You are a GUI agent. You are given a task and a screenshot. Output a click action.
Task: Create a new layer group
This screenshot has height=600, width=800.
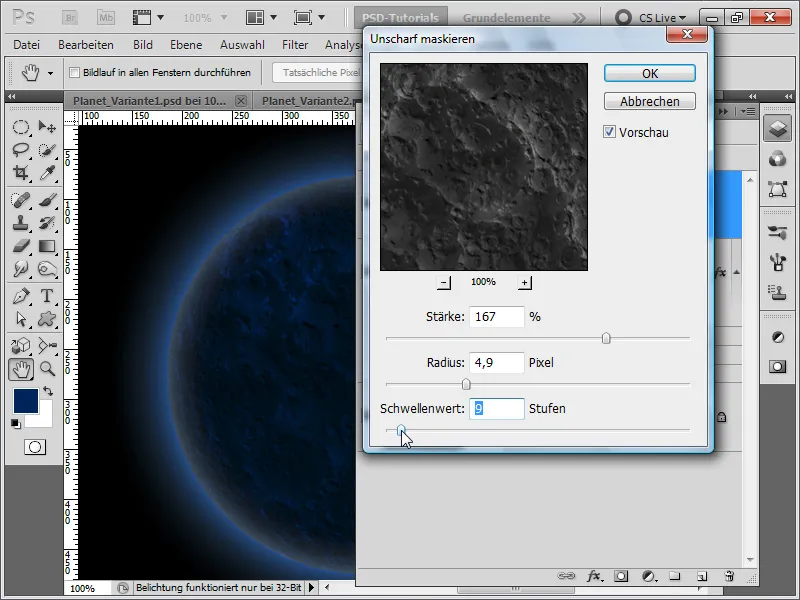(675, 576)
